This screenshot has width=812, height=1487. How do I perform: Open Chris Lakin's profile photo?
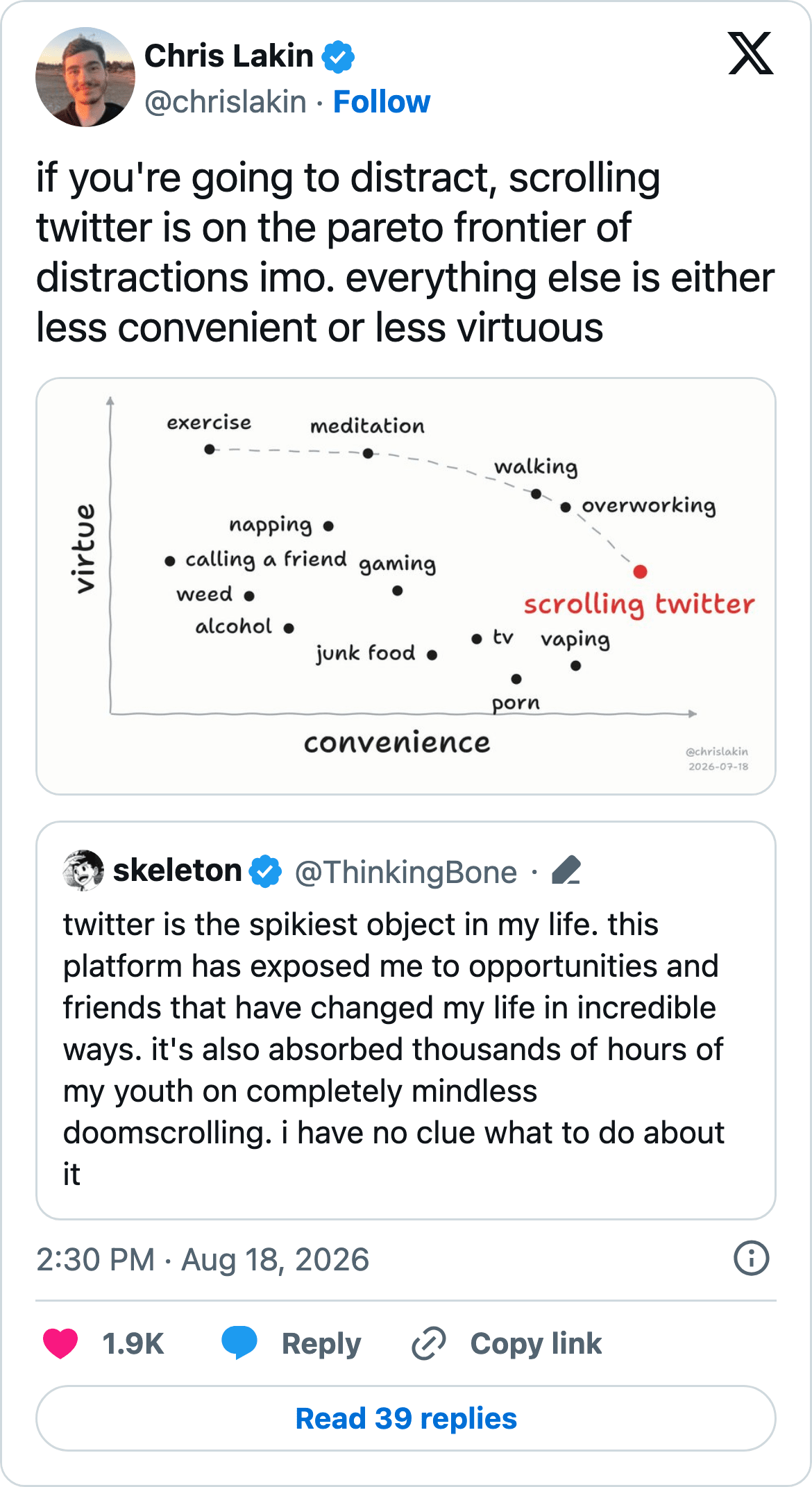(85, 77)
